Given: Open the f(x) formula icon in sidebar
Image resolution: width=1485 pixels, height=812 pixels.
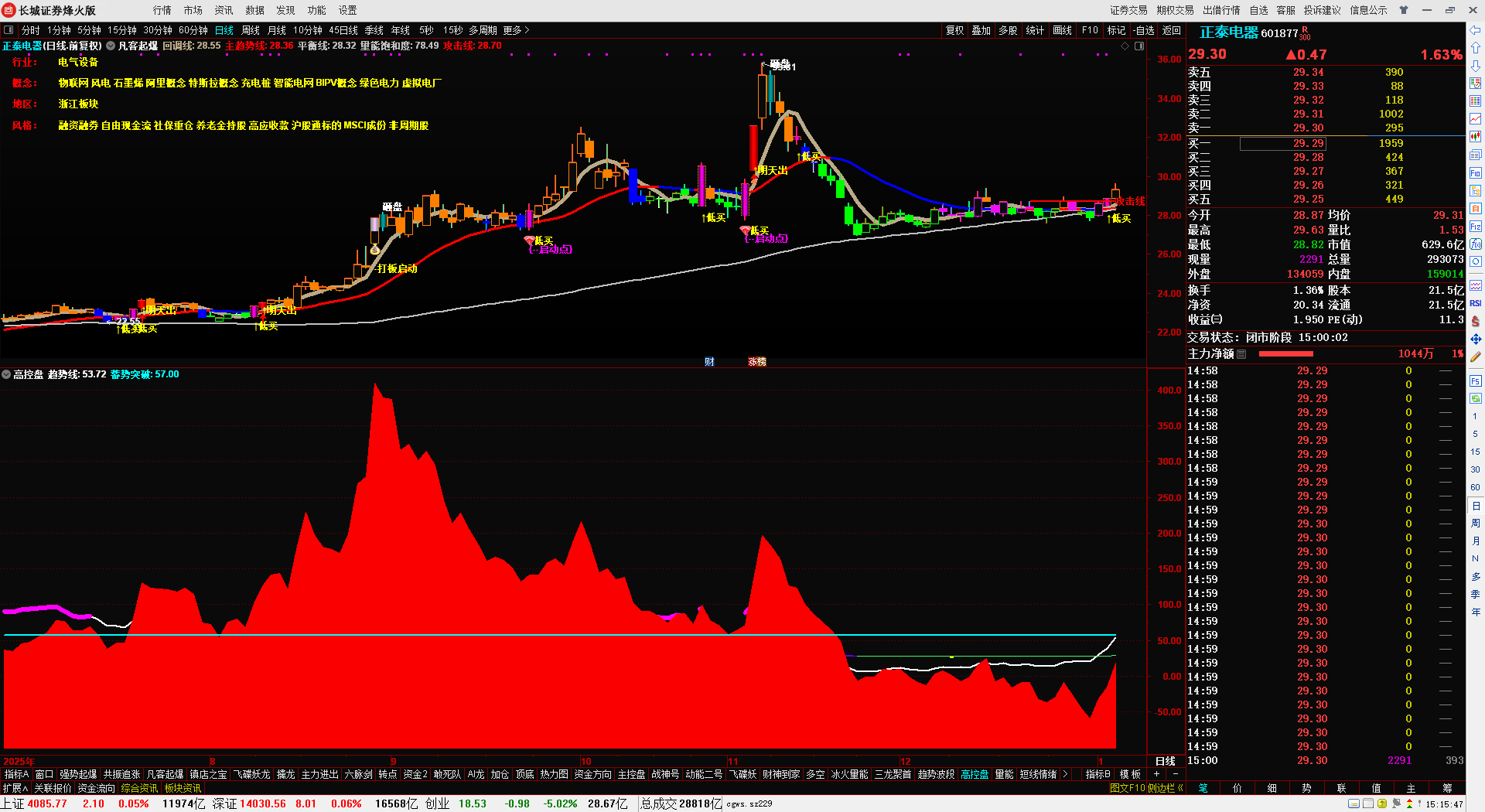Looking at the screenshot, I should click(1476, 244).
